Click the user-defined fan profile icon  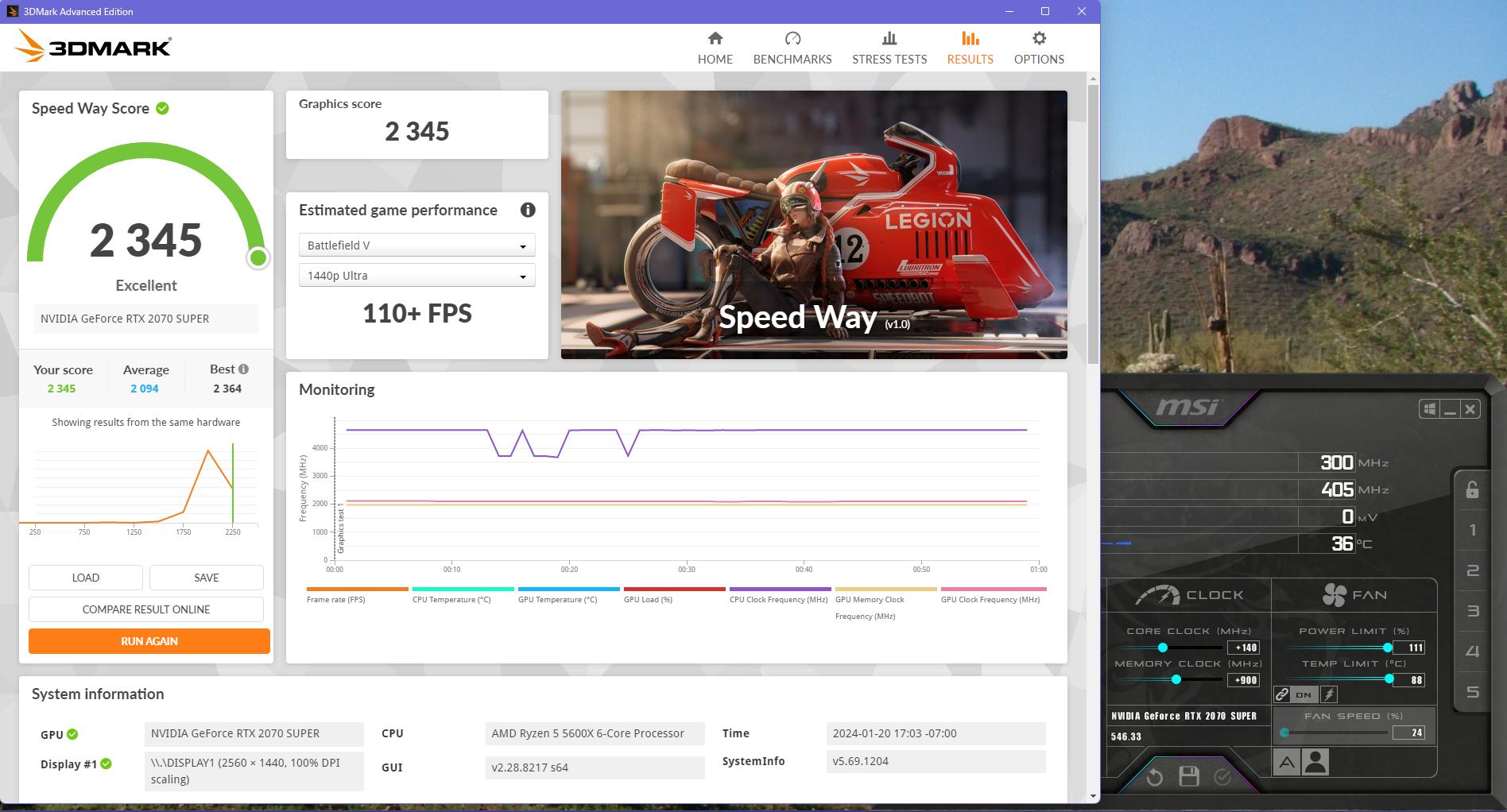(1315, 763)
